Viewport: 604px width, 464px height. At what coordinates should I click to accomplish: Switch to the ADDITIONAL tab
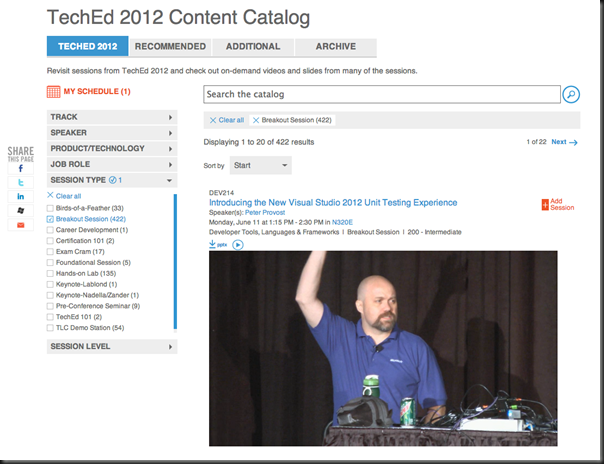pos(253,47)
